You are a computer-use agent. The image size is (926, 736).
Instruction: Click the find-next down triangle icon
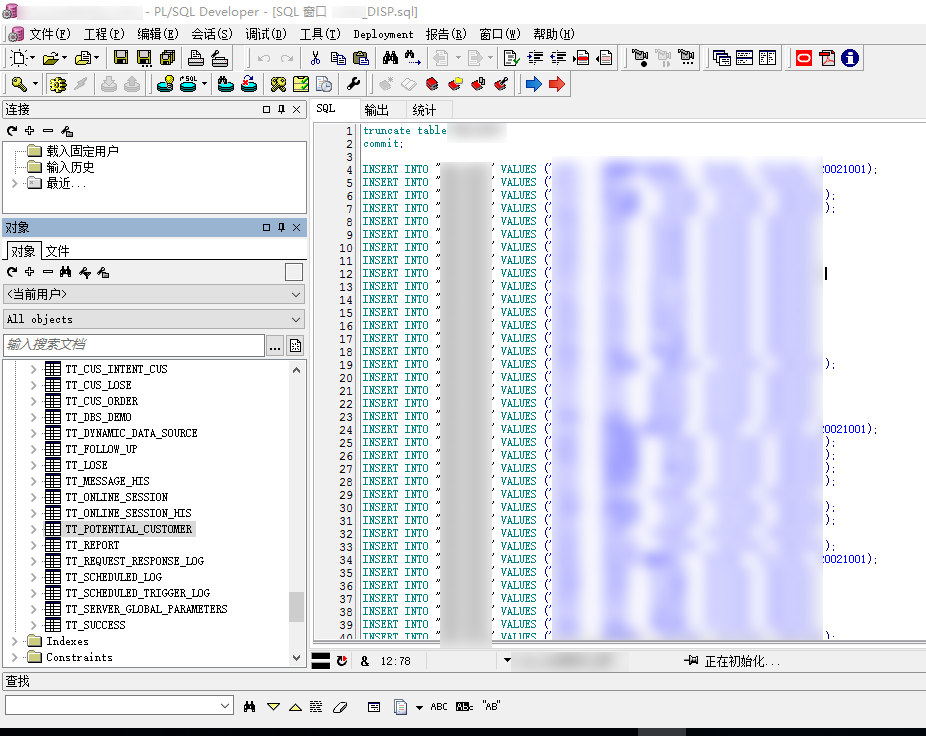pyautogui.click(x=273, y=706)
